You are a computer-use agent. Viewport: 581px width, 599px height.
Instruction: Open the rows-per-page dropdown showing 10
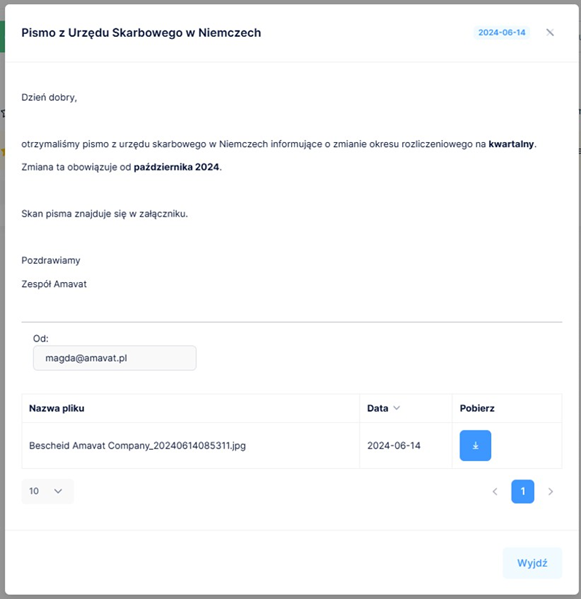coord(47,491)
